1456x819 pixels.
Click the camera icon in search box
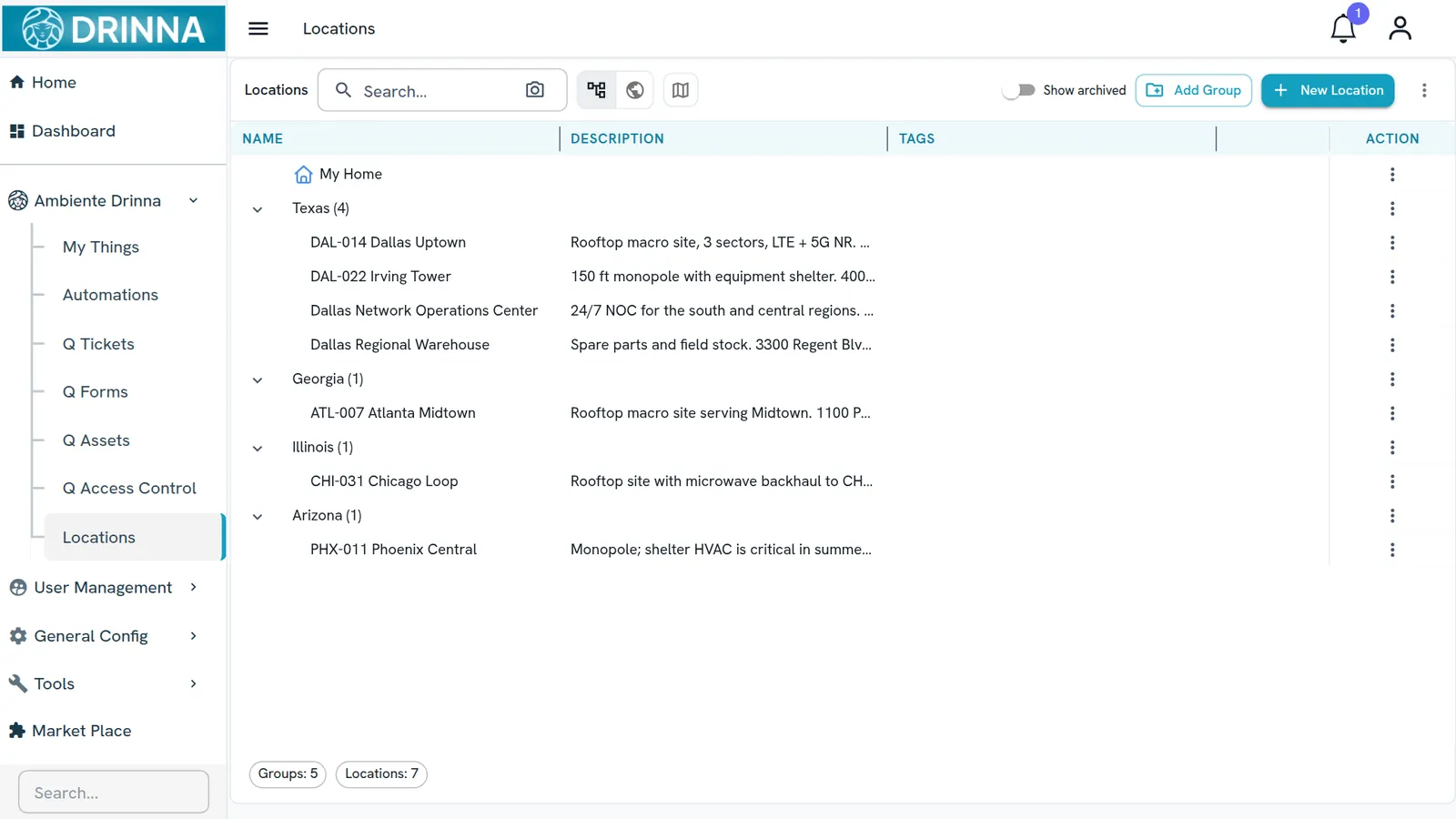point(535,90)
